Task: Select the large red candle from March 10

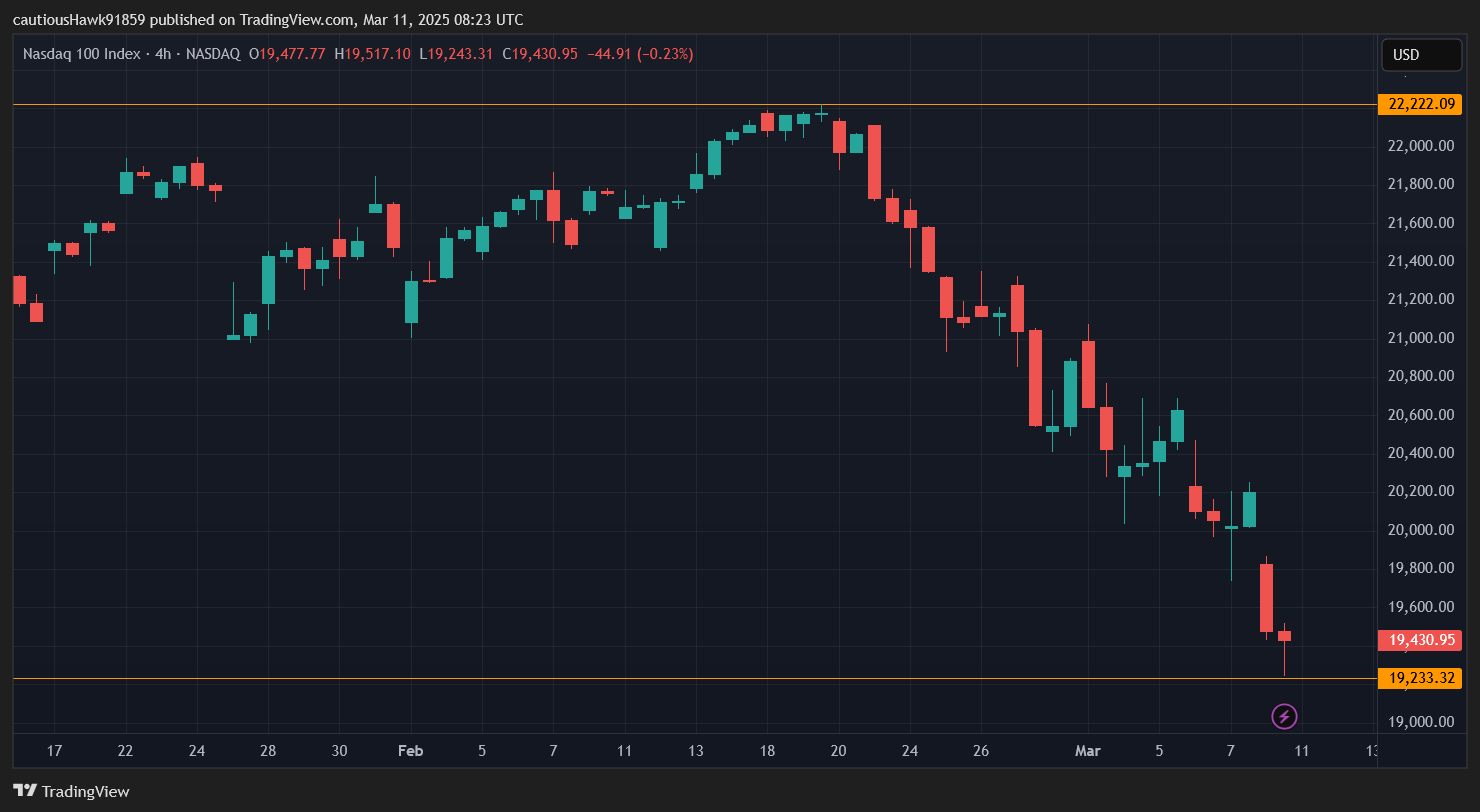Action: [1268, 600]
